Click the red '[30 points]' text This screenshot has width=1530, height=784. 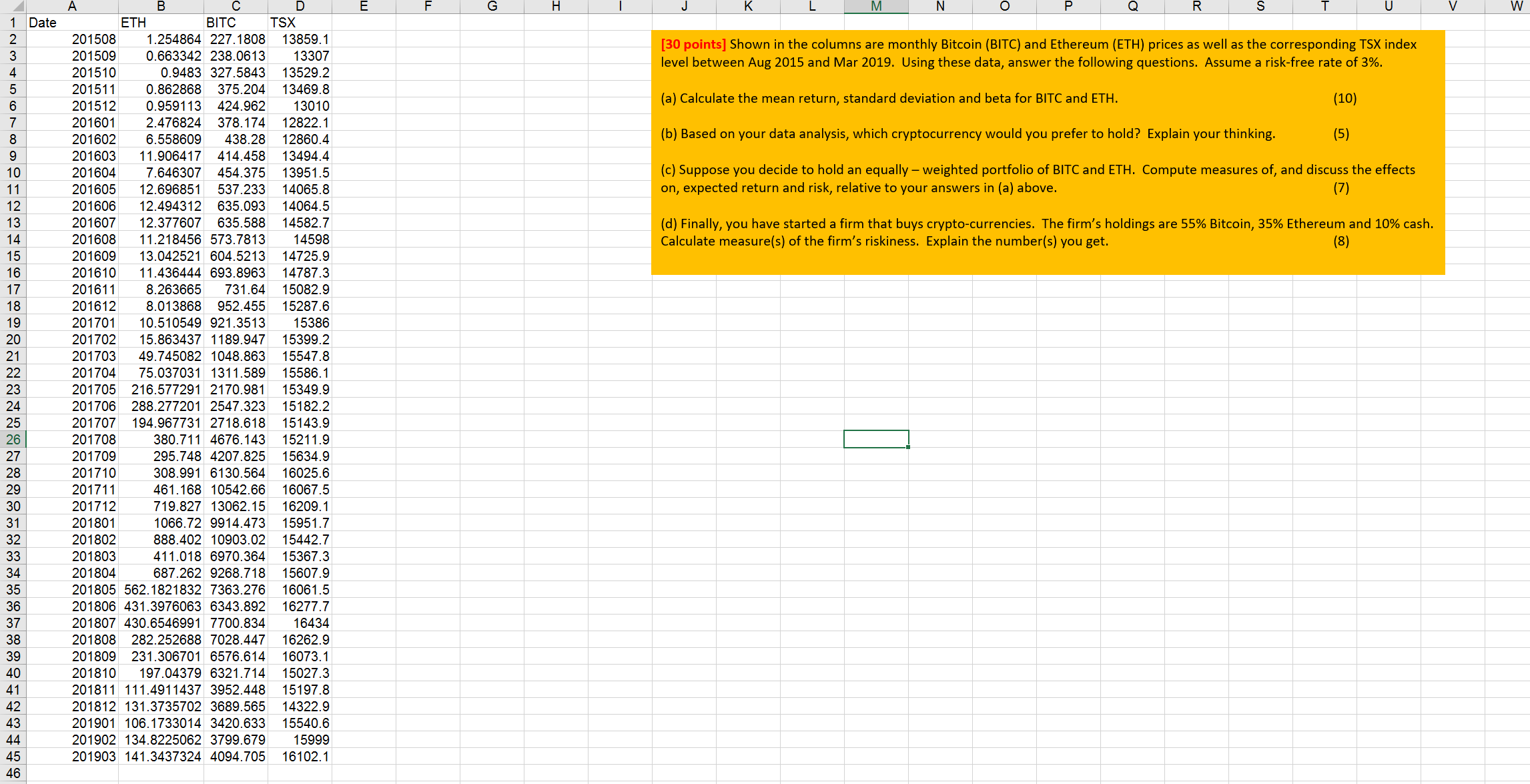(693, 45)
